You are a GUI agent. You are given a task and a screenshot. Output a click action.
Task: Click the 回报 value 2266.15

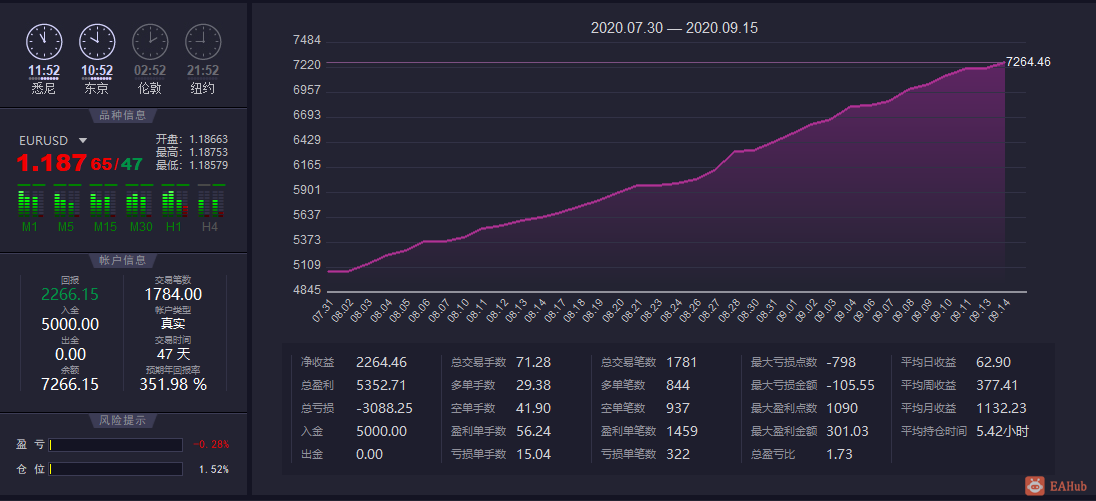(70, 294)
